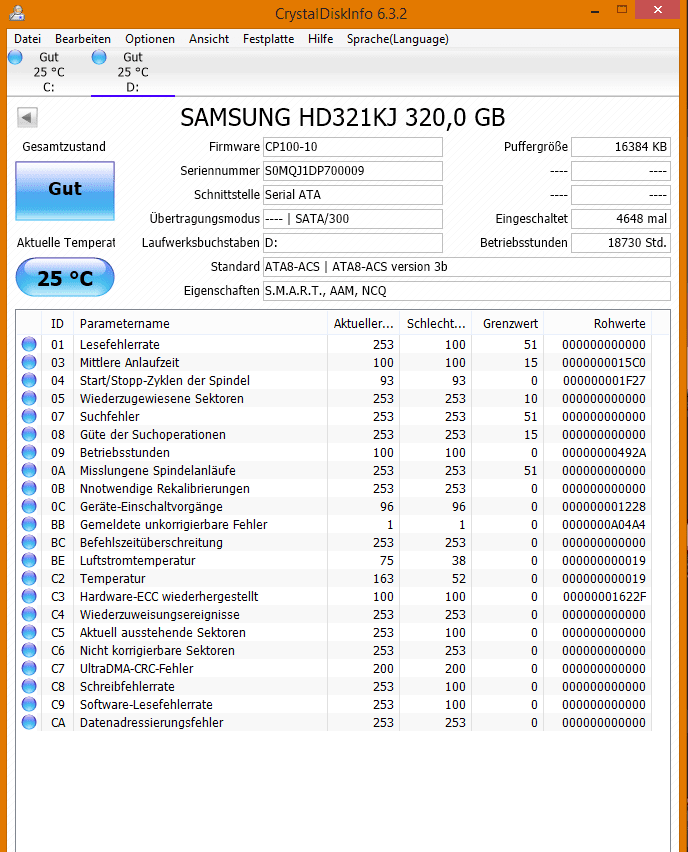Click the Seriennummer field S0MQJ1DP700009
The height and width of the screenshot is (852, 688).
click(353, 171)
